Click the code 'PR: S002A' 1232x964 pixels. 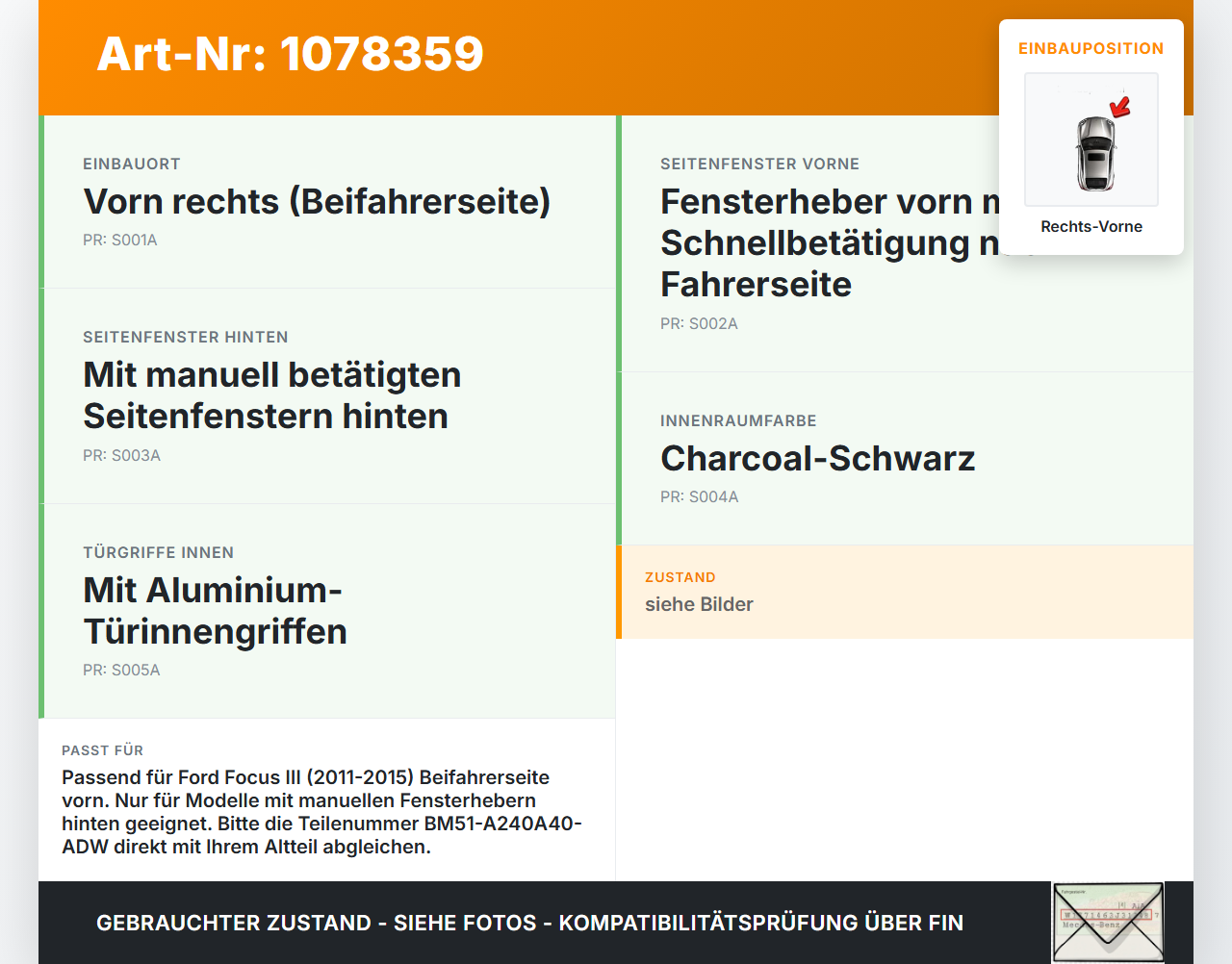click(700, 323)
